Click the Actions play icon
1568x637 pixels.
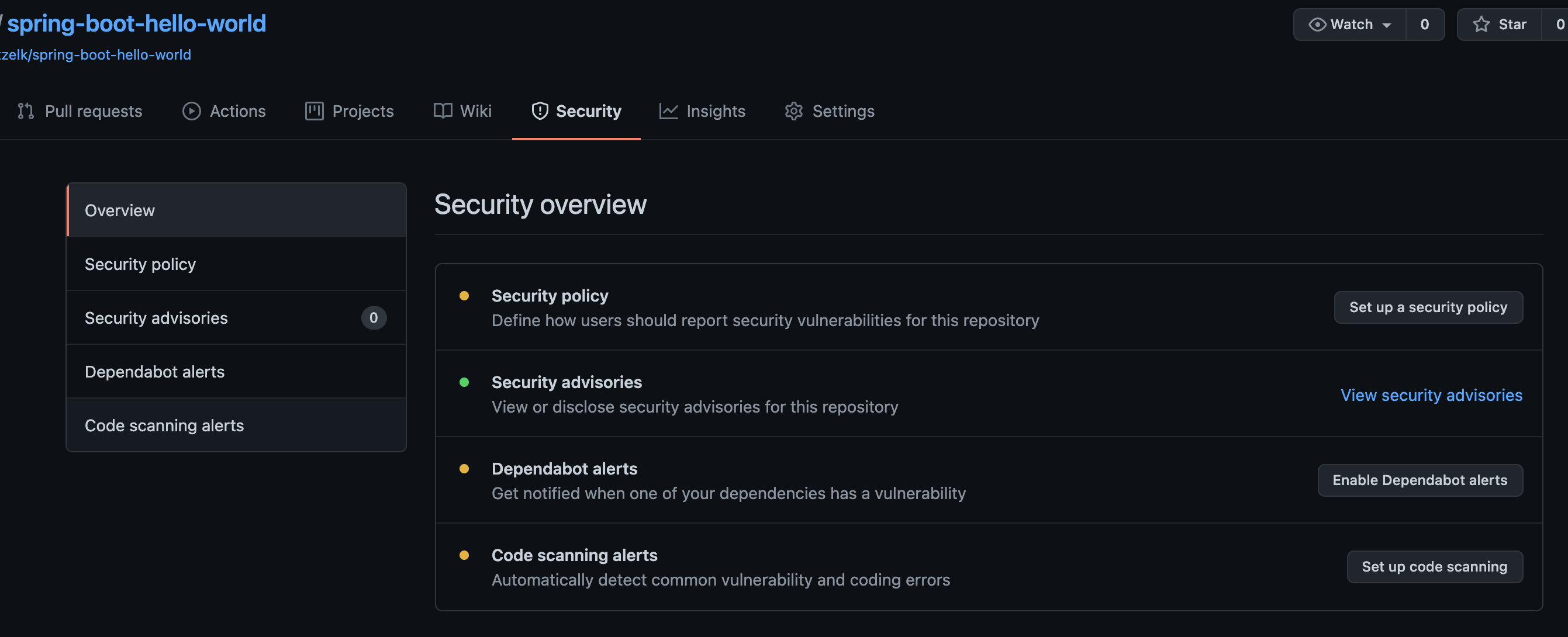[x=192, y=111]
